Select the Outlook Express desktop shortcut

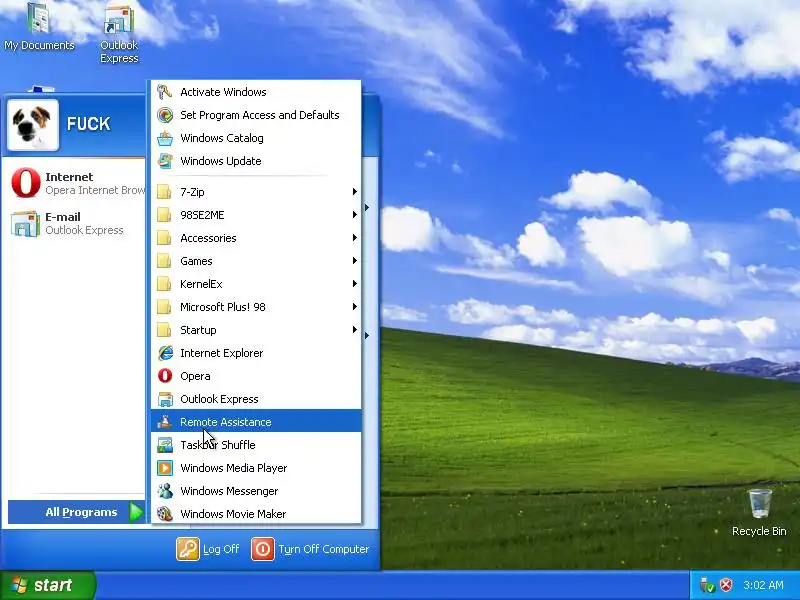click(x=119, y=33)
